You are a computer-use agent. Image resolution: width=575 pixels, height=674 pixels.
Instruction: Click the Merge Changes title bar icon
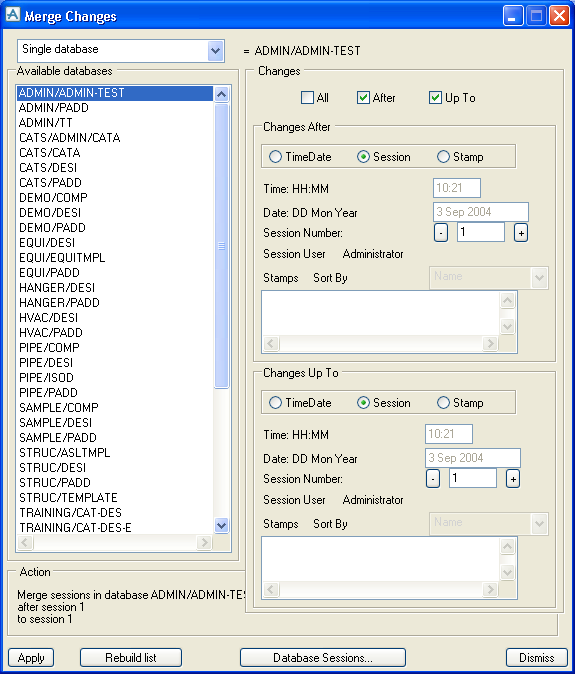point(13,15)
